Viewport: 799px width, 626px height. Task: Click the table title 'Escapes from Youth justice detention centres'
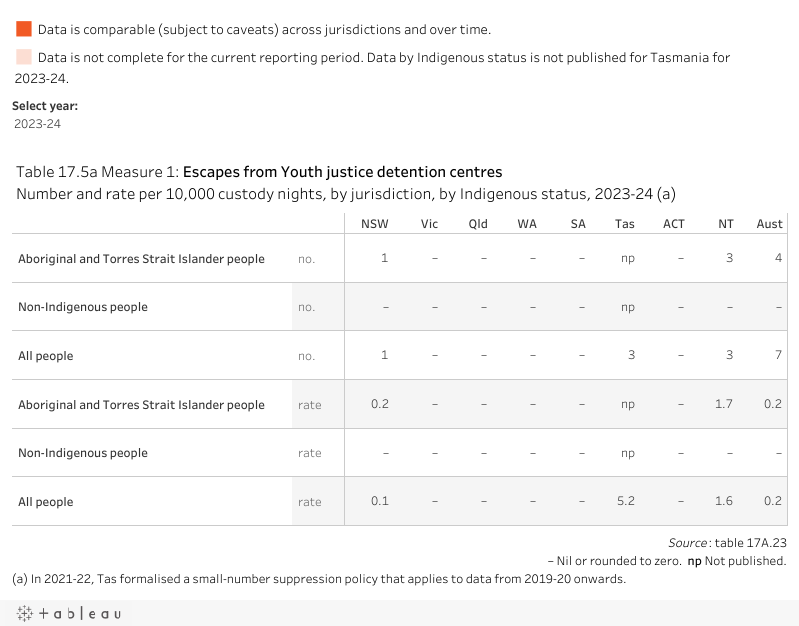click(x=342, y=172)
